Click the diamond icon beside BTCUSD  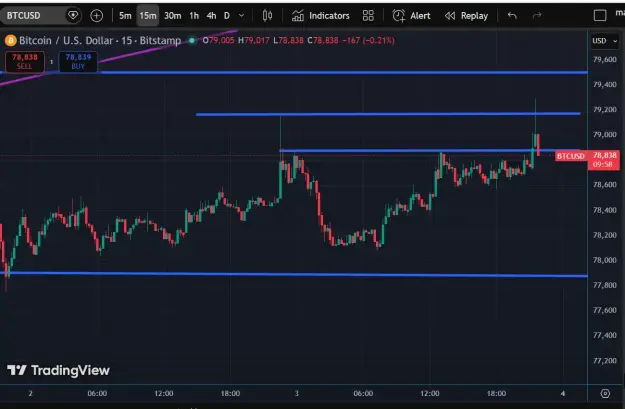point(73,16)
